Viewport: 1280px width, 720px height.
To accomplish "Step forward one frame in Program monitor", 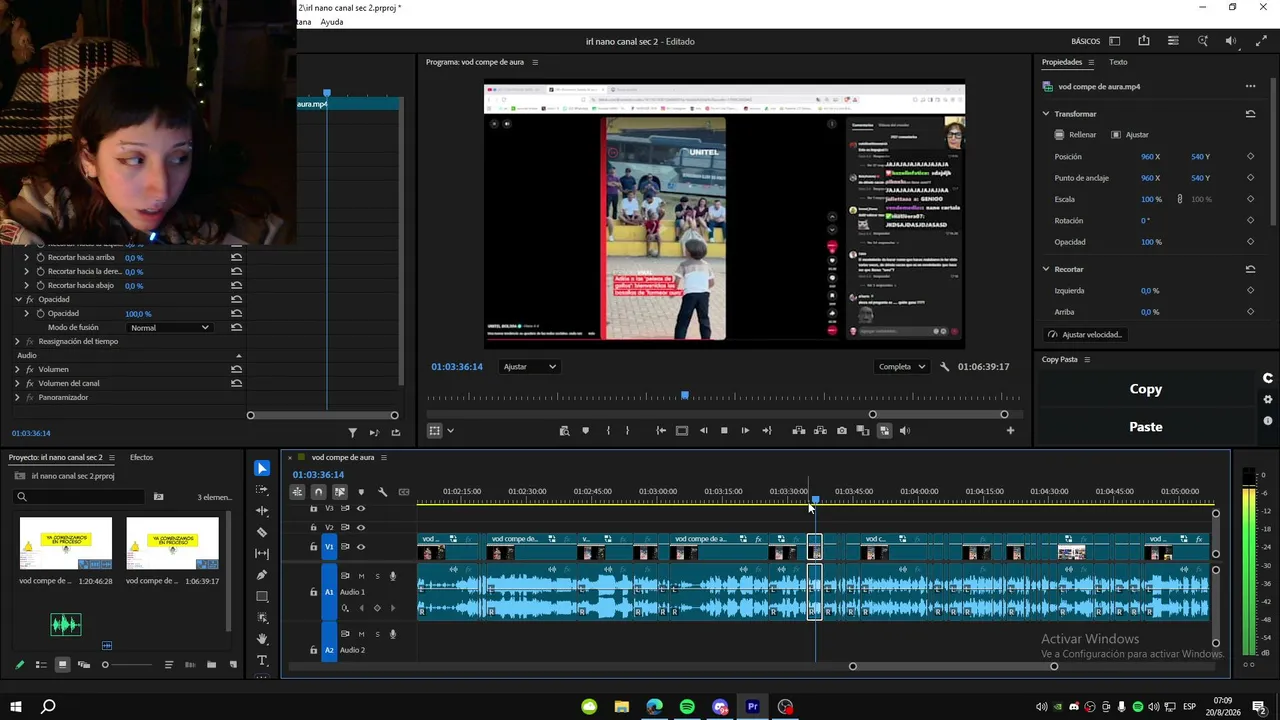I will [745, 431].
